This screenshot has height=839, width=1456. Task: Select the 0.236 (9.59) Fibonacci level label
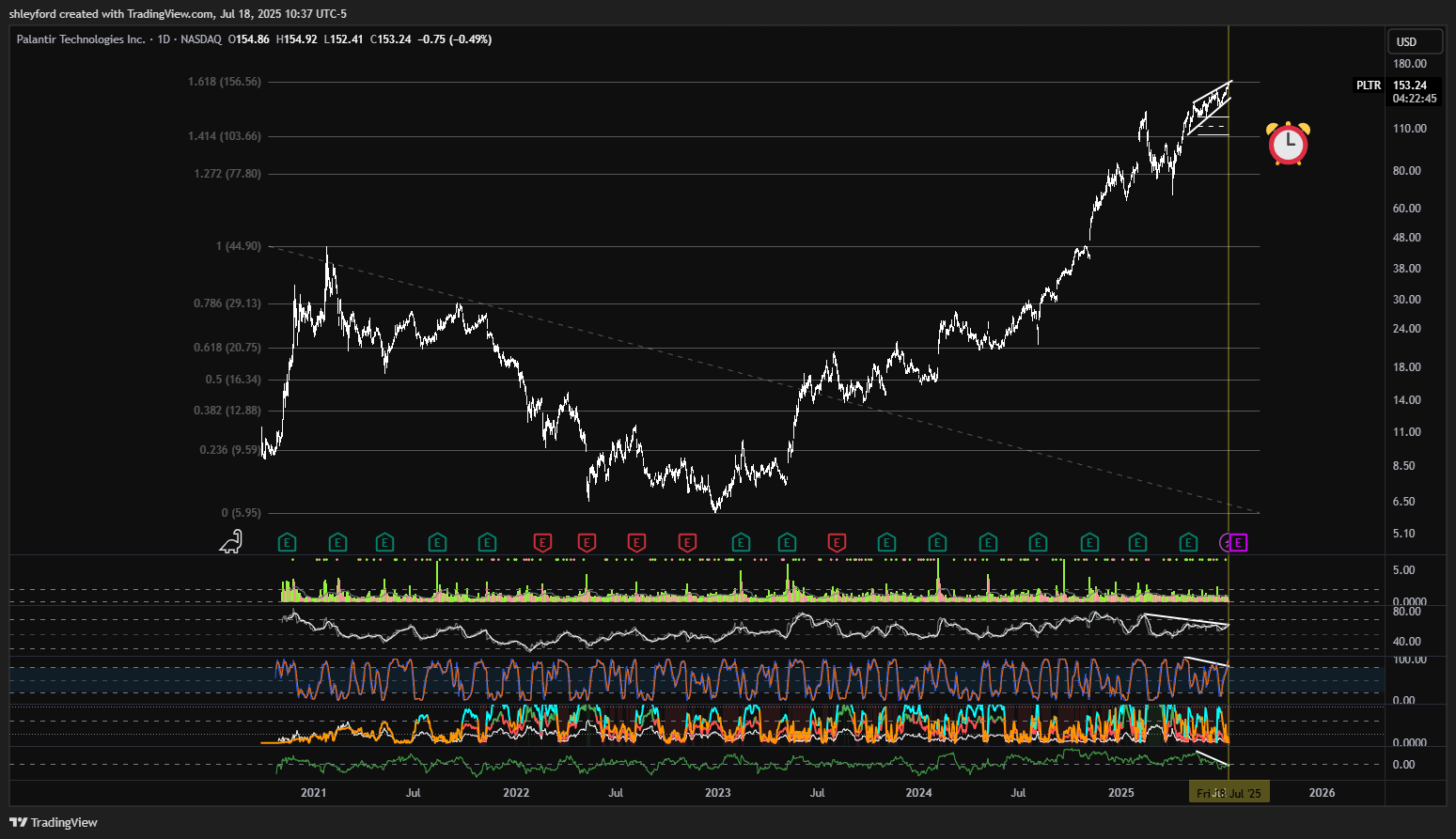[x=230, y=450]
